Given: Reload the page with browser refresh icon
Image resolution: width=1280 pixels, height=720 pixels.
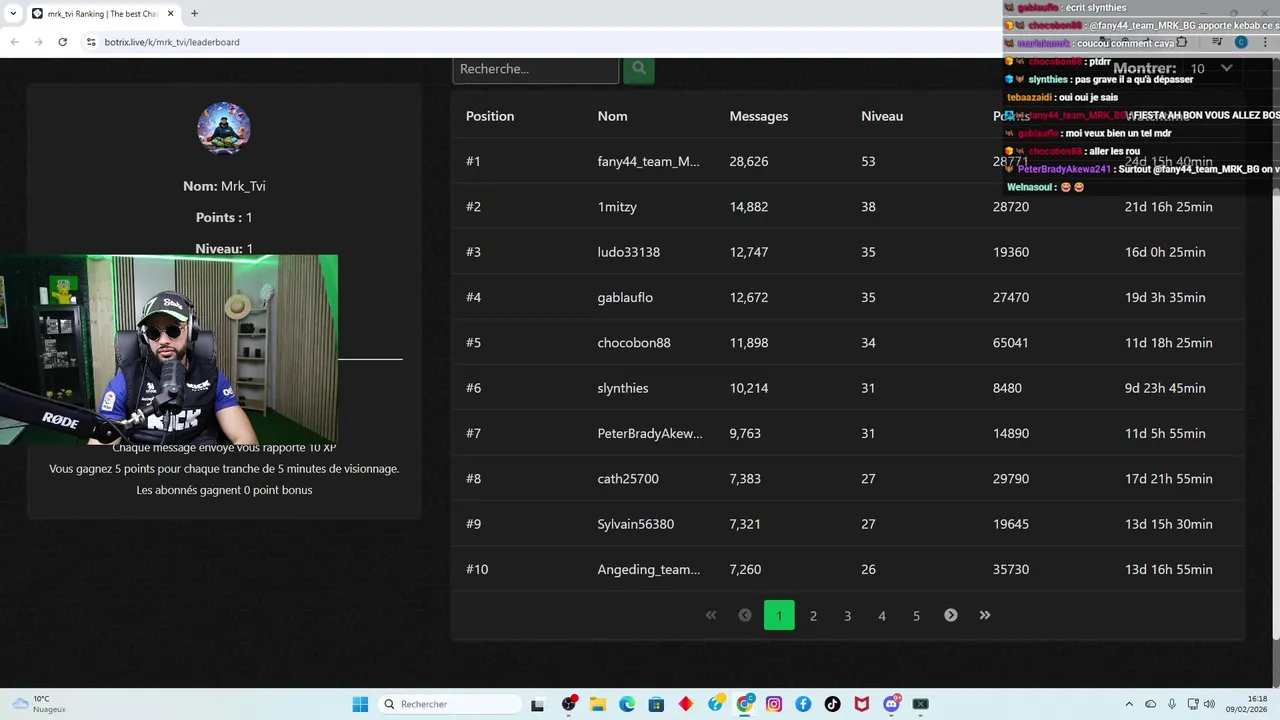Looking at the screenshot, I should click(62, 42).
